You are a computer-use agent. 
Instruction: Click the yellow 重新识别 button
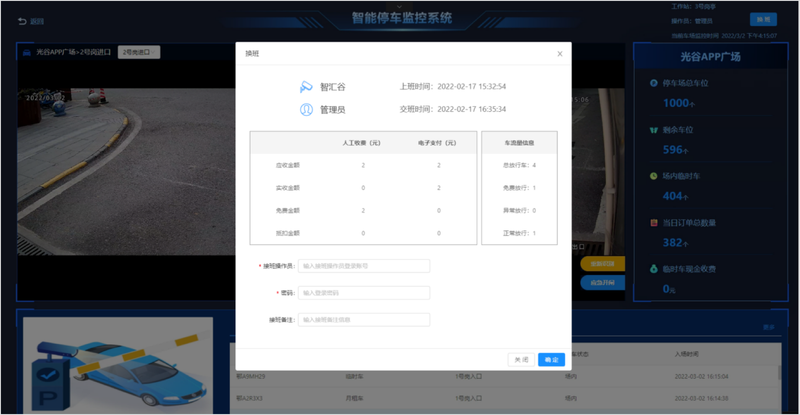click(603, 263)
